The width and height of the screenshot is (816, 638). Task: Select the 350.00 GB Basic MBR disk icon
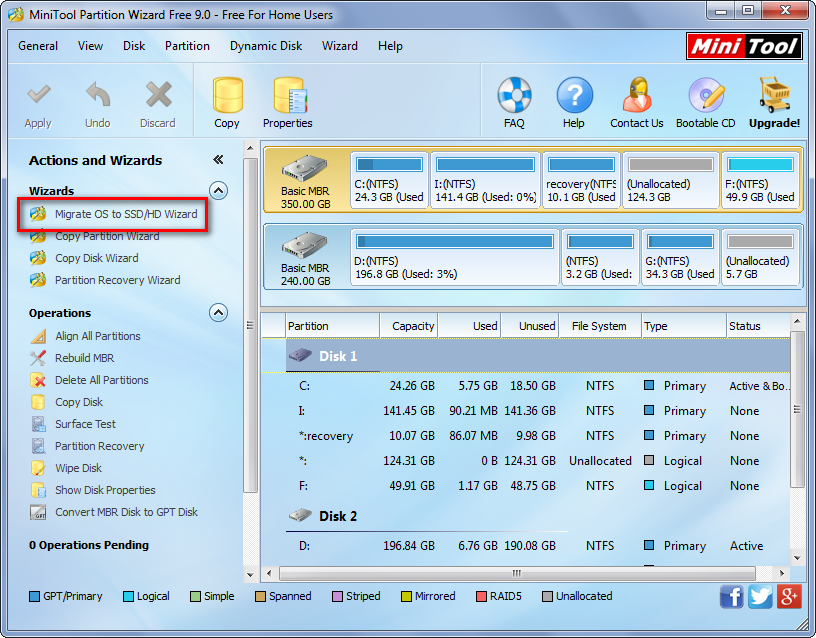click(305, 168)
